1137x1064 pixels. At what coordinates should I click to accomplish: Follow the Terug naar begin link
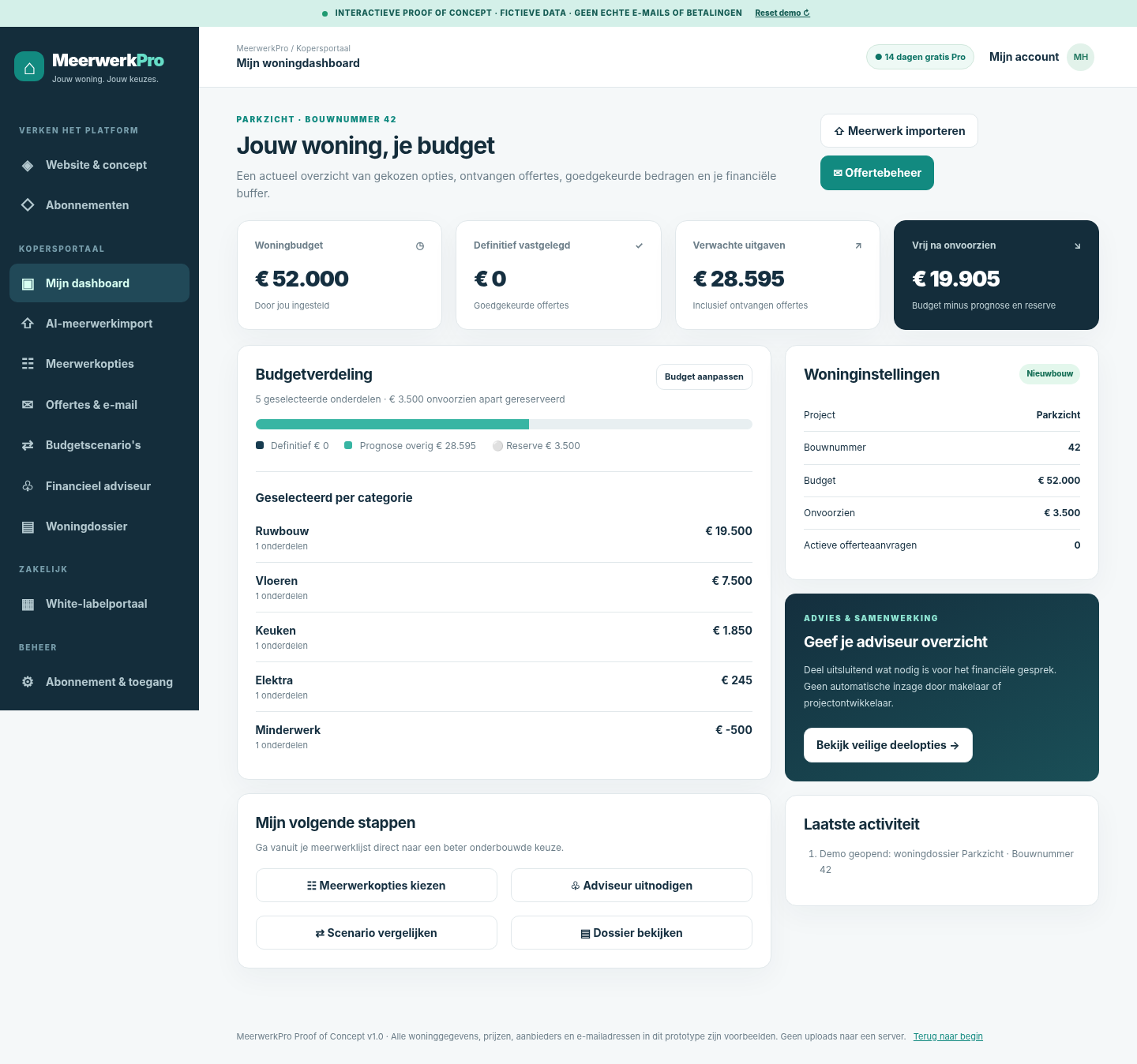pos(948,1036)
